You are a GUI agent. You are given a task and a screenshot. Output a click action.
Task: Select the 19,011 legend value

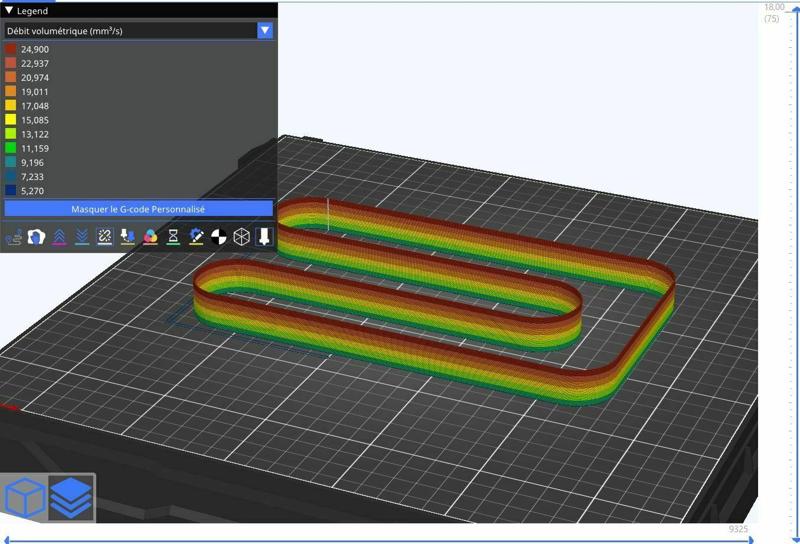pyautogui.click(x=35, y=92)
